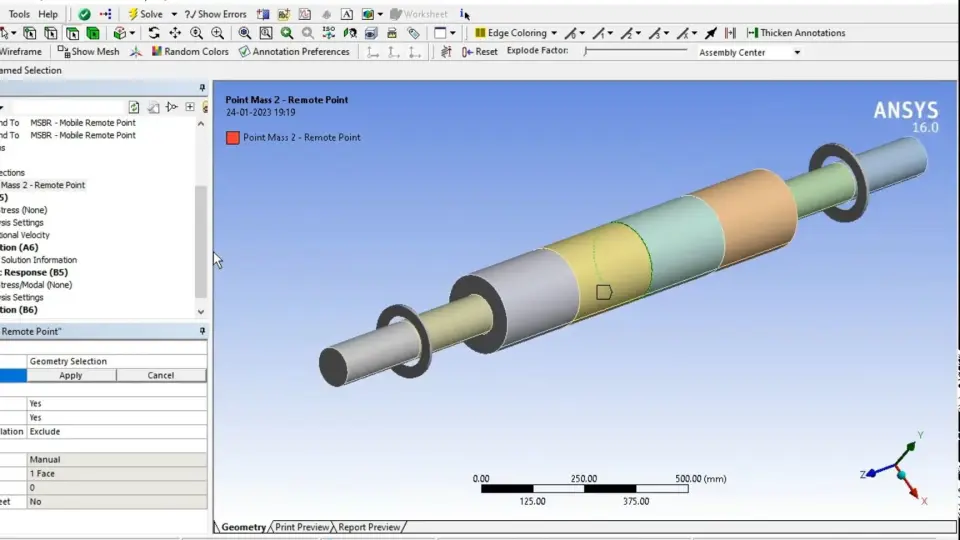Click the Exclude value field
The height and width of the screenshot is (540, 960).
[x=117, y=432]
